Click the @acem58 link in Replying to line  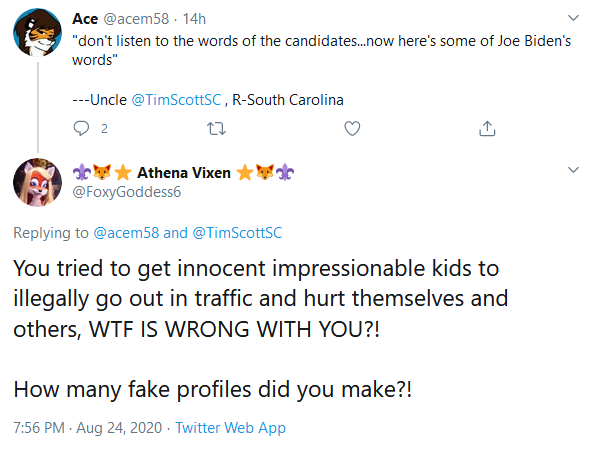coord(126,233)
